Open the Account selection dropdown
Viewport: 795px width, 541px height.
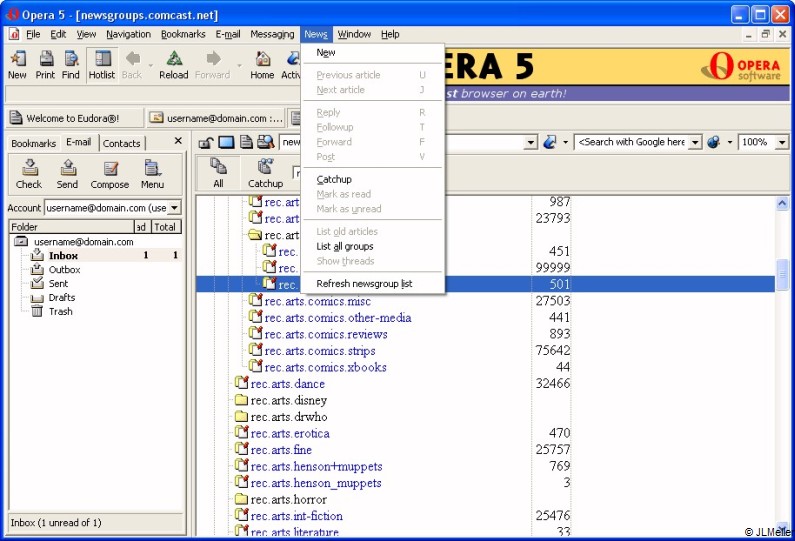tap(174, 207)
